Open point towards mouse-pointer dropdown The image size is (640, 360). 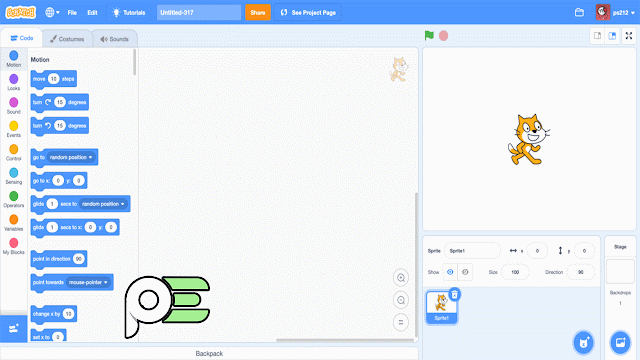tap(88, 282)
